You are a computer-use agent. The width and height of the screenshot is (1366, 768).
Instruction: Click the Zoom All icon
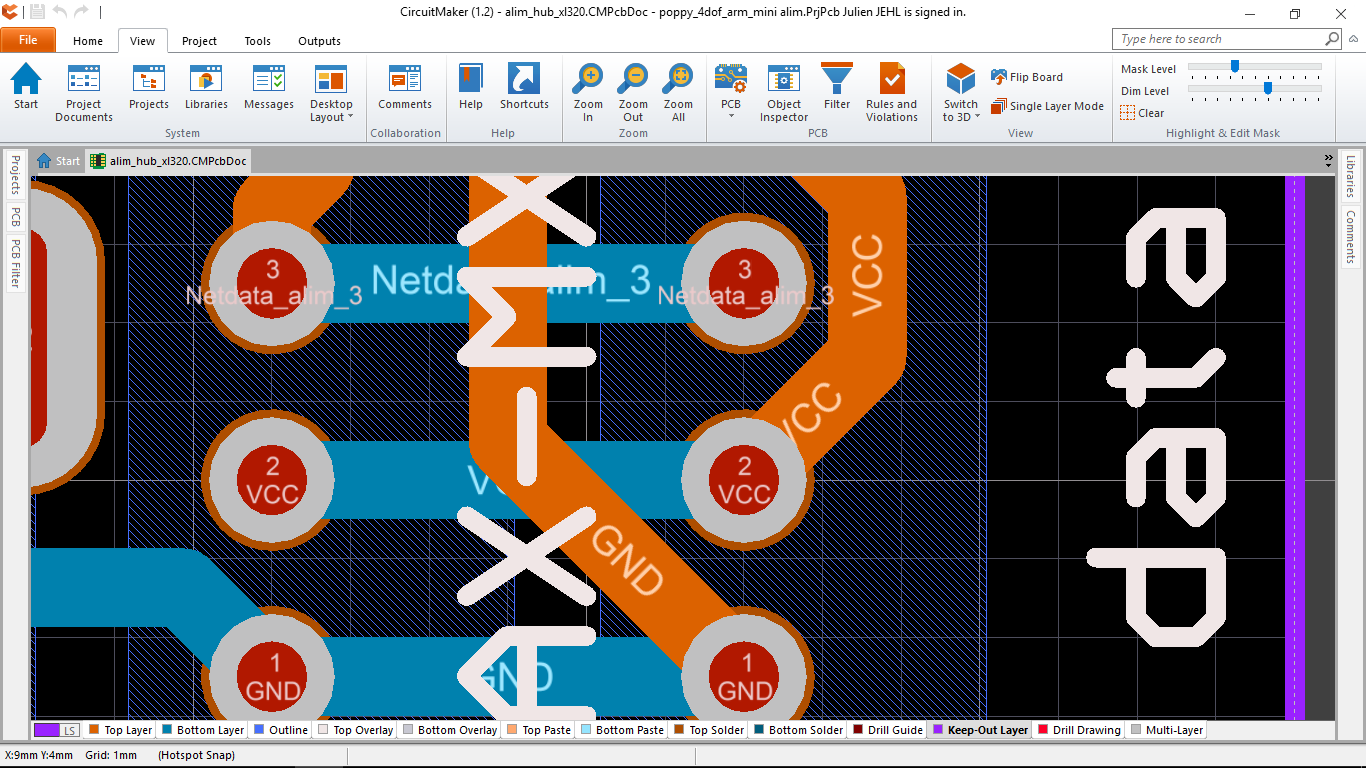tap(678, 91)
